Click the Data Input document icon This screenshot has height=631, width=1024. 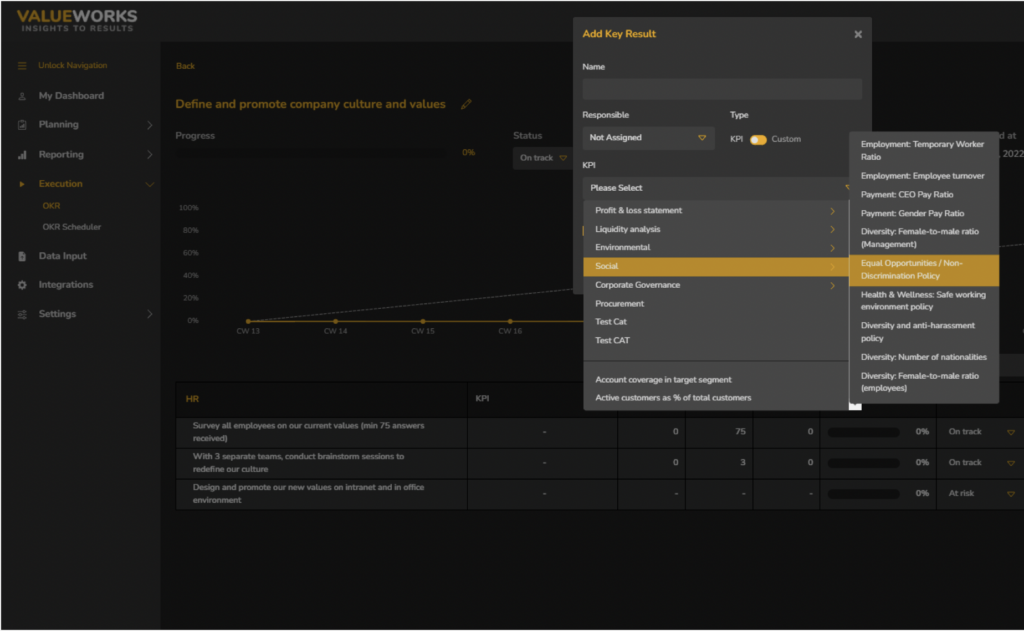22,256
